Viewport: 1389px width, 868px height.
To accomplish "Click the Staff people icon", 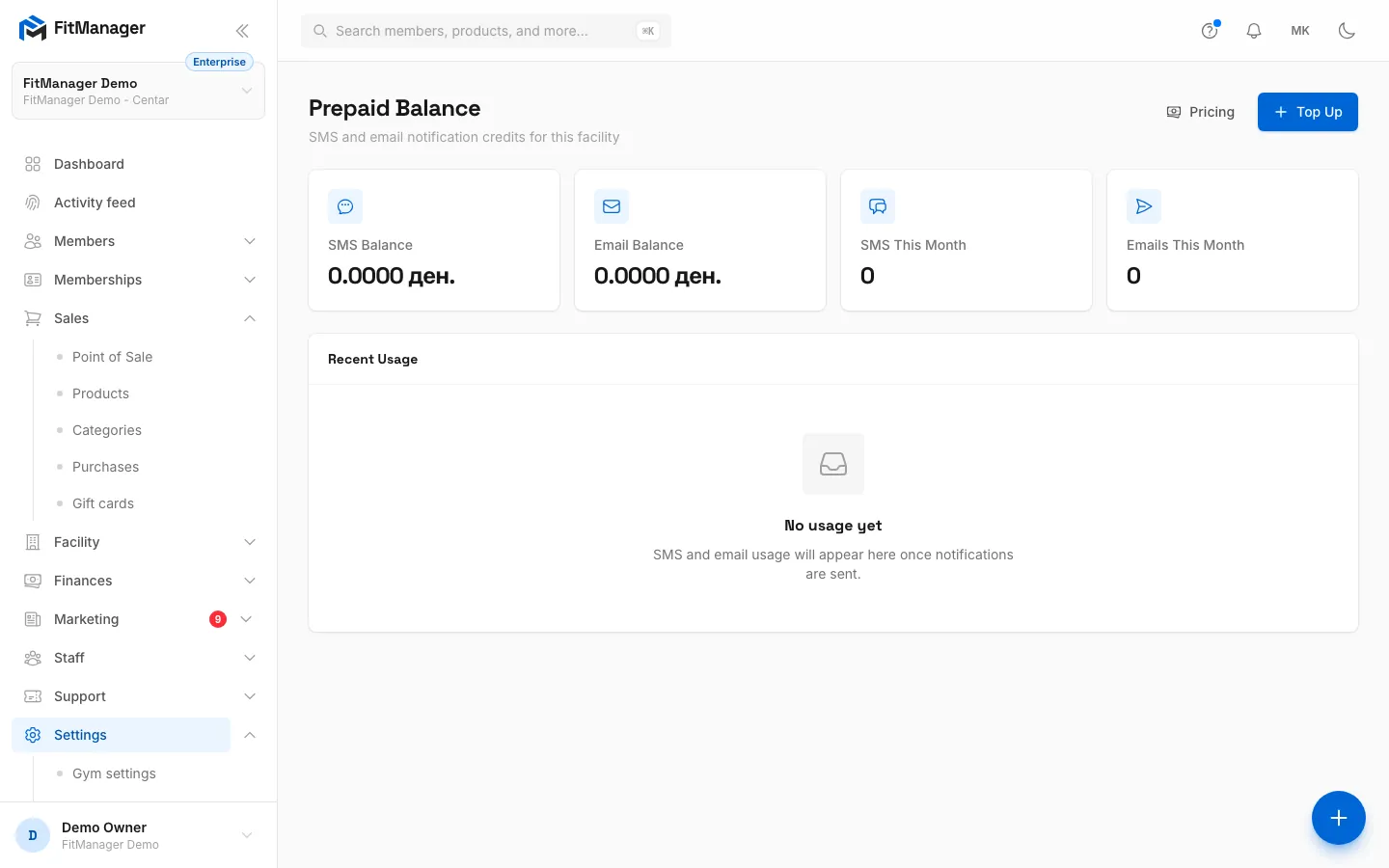I will click(x=33, y=658).
